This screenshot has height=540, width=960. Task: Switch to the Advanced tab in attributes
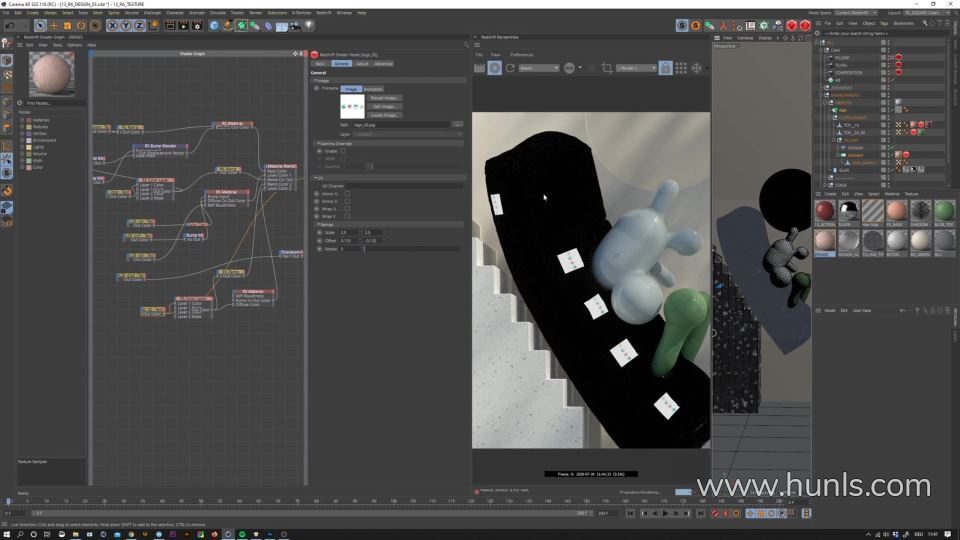pos(383,64)
